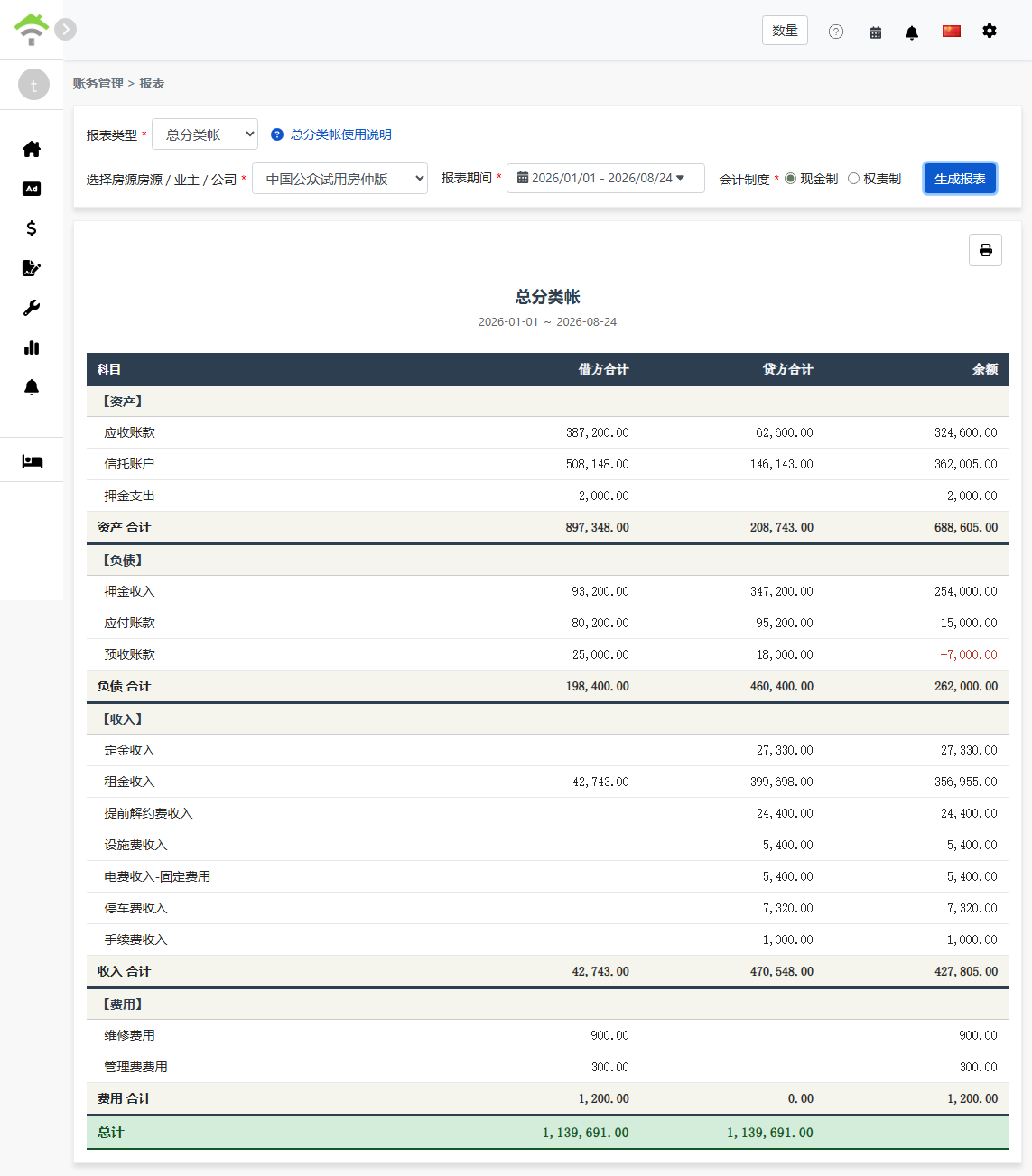Click the 收入 合计 row label
Viewport: 1032px width, 1176px height.
pos(124,971)
